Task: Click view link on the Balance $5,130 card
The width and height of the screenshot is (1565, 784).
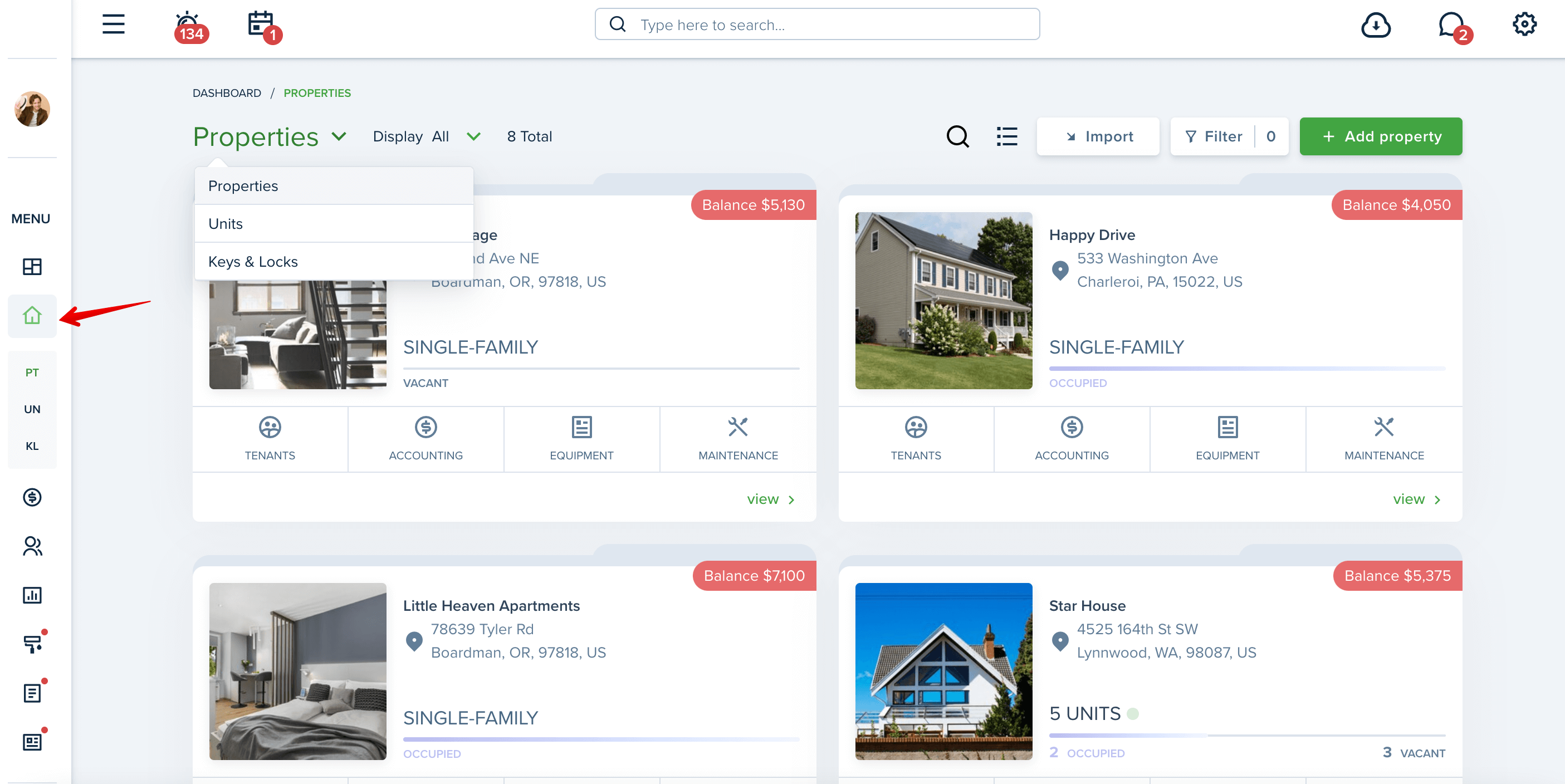Action: coord(770,499)
